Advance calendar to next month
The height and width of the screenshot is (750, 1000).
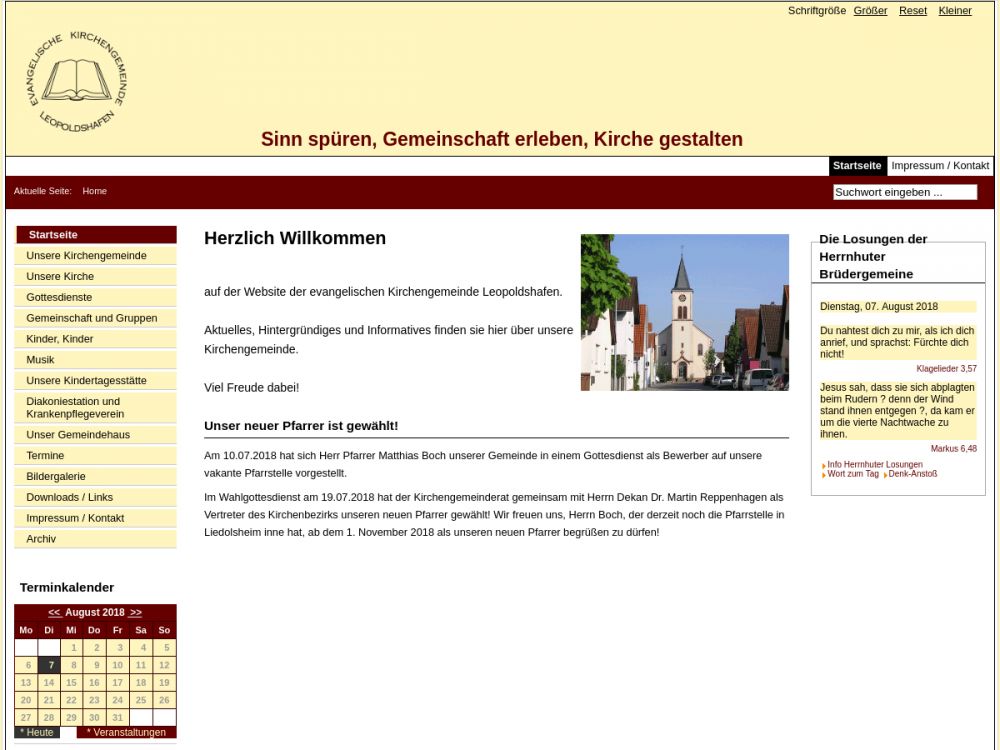tap(136, 612)
